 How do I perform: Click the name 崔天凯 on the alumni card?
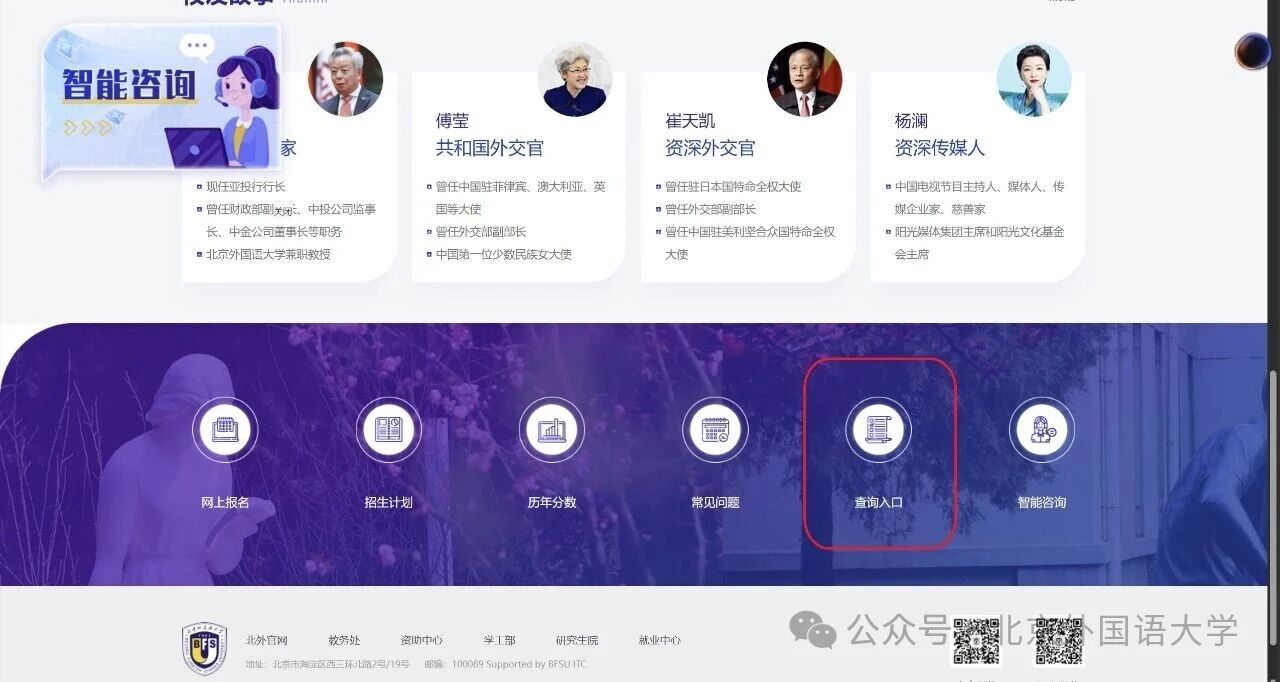pos(690,121)
